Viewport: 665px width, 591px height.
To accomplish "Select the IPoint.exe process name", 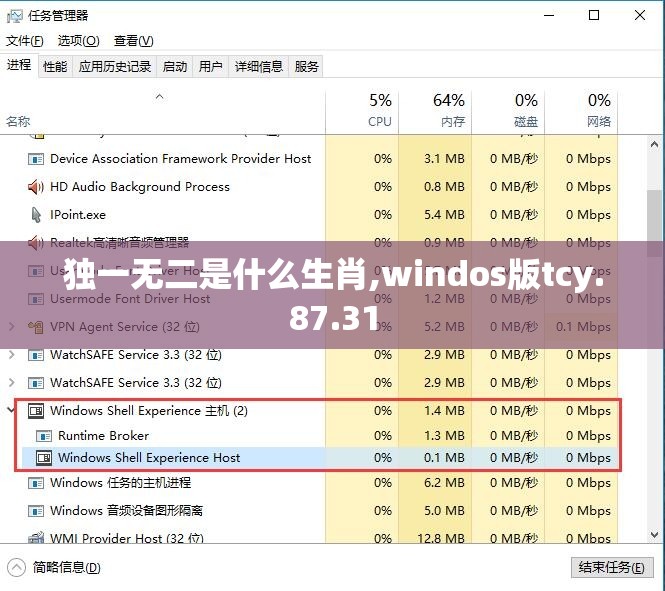I will [78, 215].
